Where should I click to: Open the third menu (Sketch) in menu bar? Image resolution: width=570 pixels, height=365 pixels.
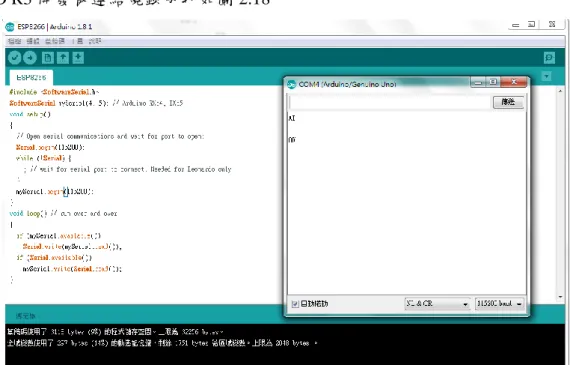[55, 41]
